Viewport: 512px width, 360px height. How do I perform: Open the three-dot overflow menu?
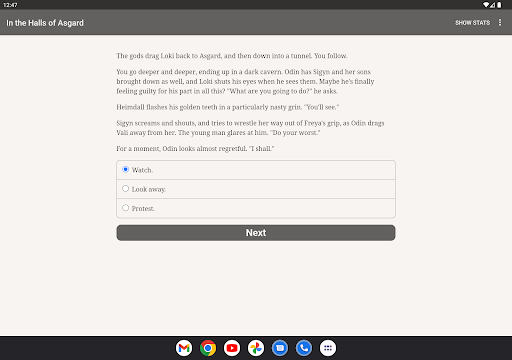[x=500, y=23]
